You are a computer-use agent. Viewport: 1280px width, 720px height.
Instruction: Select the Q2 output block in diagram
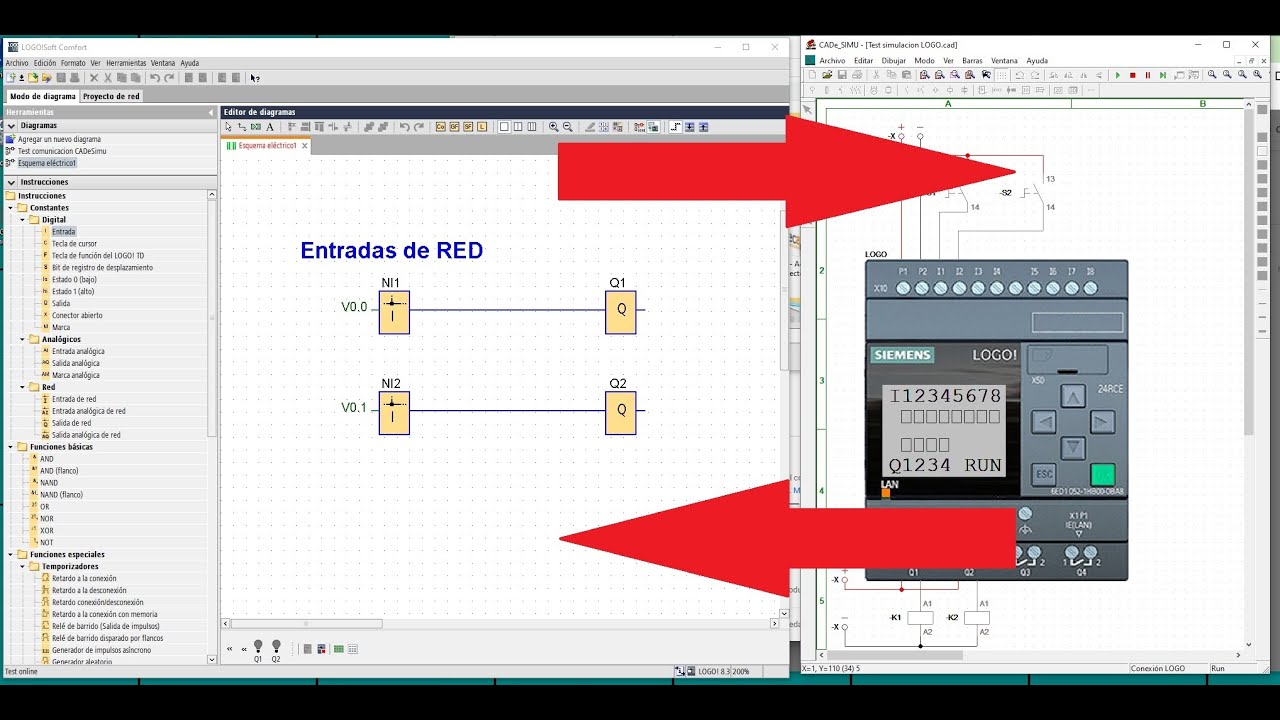[621, 412]
